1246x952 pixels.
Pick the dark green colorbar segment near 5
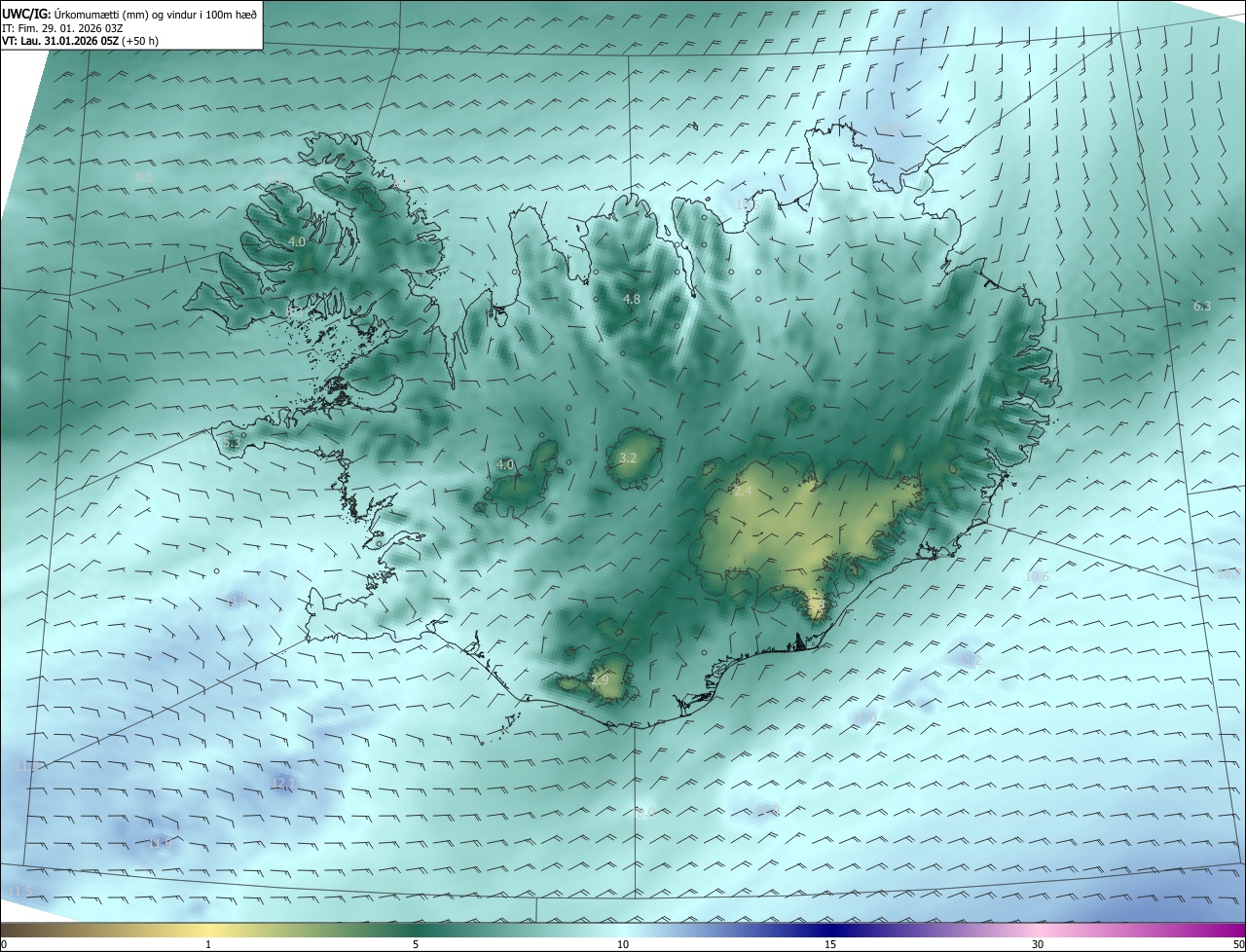tap(416, 930)
